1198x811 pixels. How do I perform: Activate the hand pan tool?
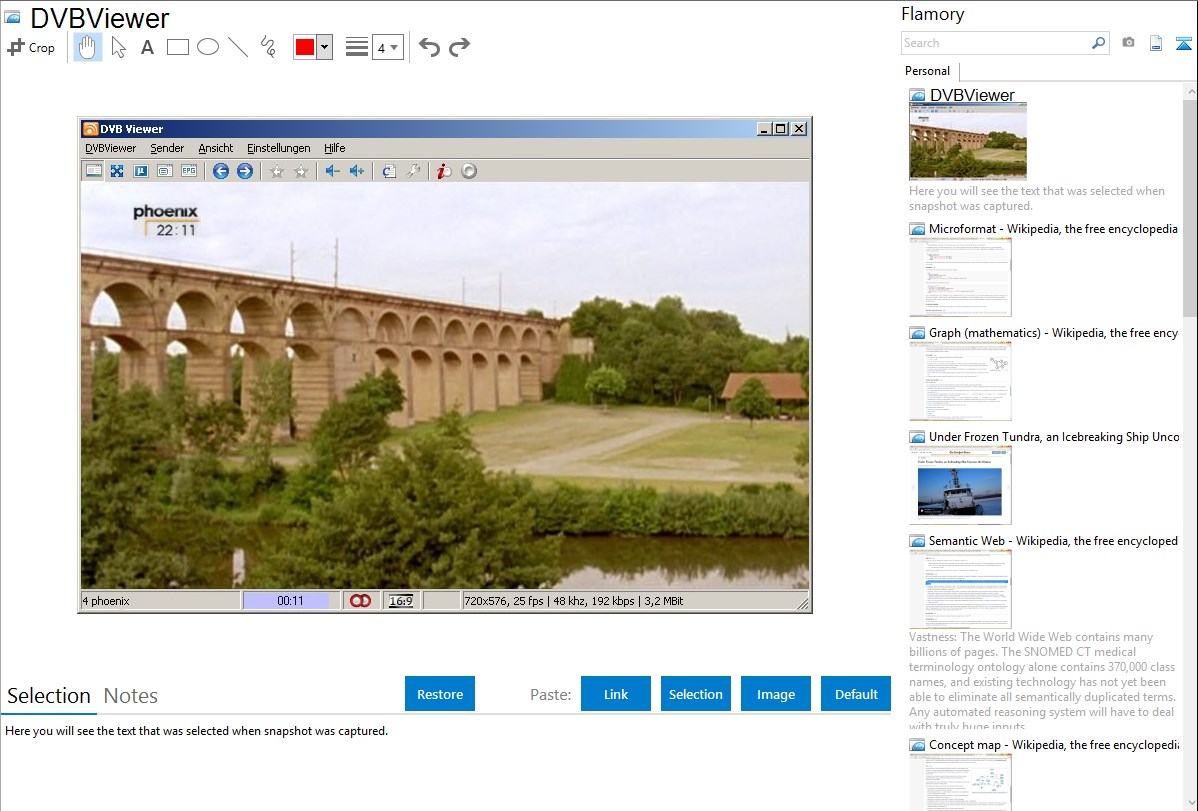(87, 47)
